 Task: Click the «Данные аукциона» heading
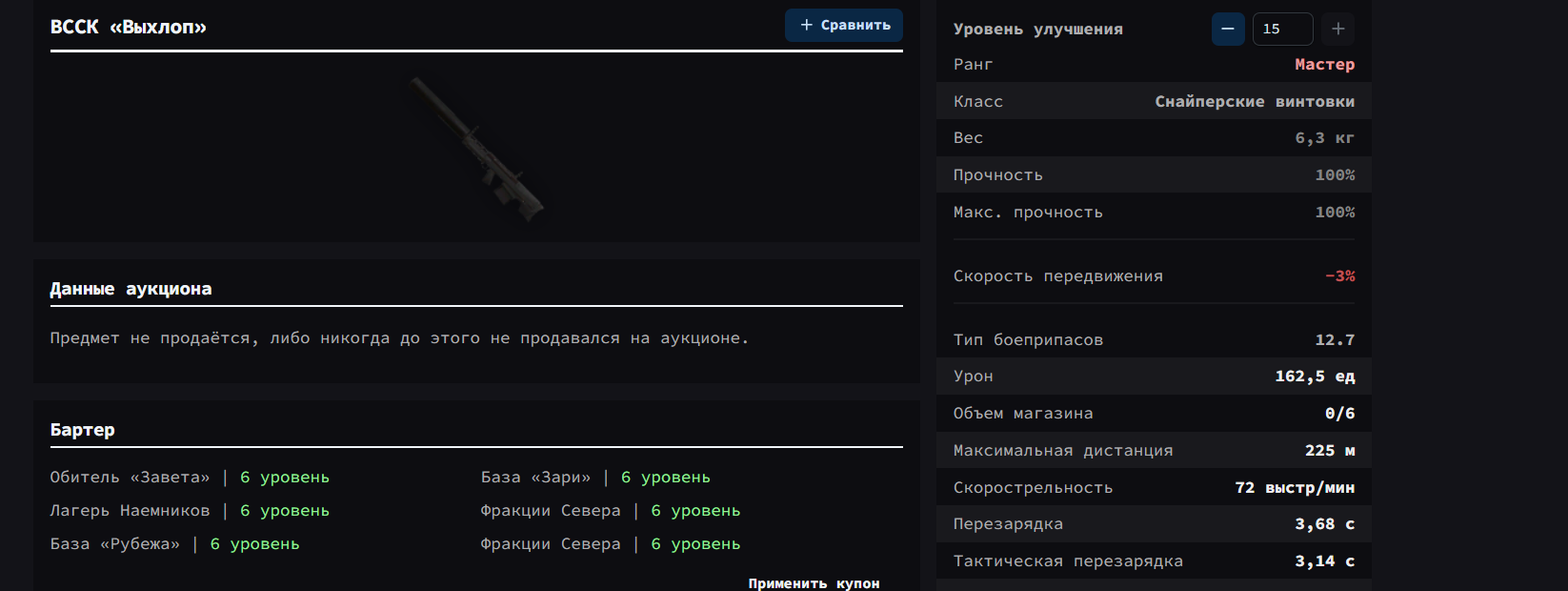(131, 289)
